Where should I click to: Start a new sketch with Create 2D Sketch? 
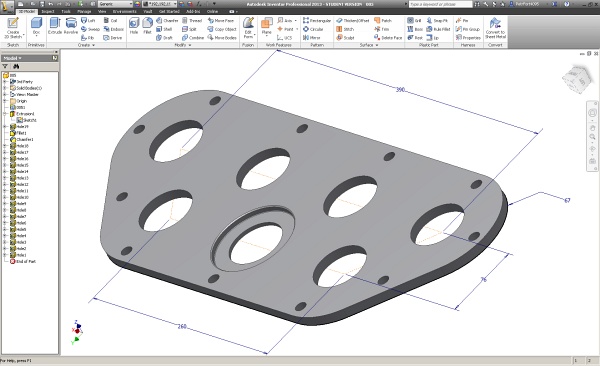(x=13, y=28)
